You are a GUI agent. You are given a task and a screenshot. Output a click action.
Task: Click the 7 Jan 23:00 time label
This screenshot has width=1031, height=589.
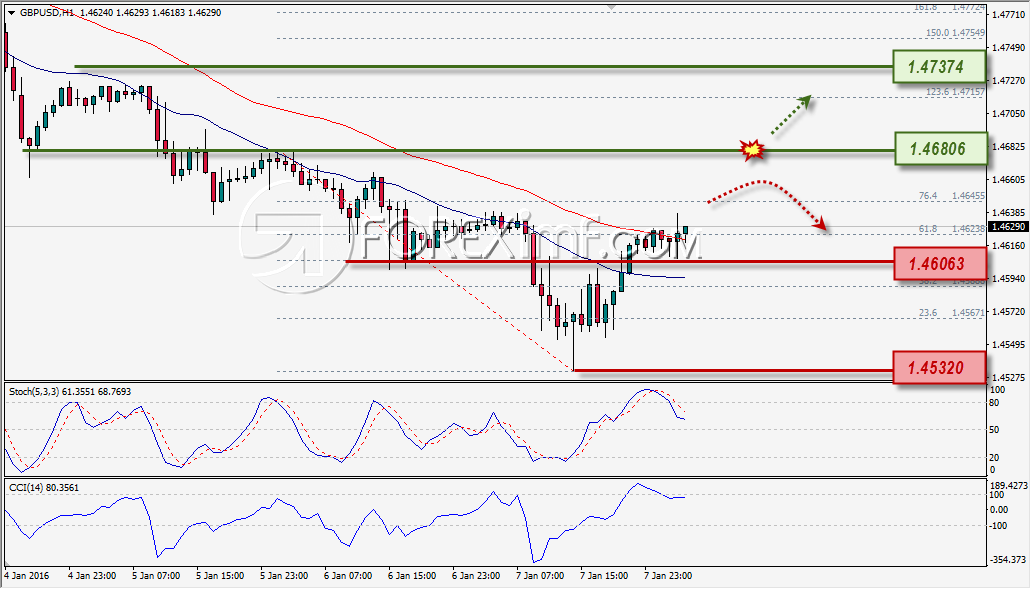[x=667, y=576]
